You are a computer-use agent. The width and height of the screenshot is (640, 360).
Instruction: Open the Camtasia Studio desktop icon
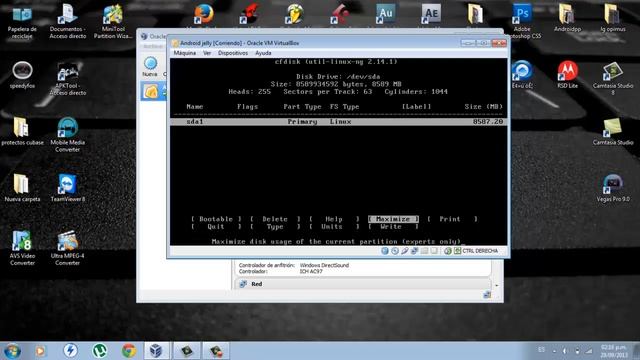coord(613,131)
